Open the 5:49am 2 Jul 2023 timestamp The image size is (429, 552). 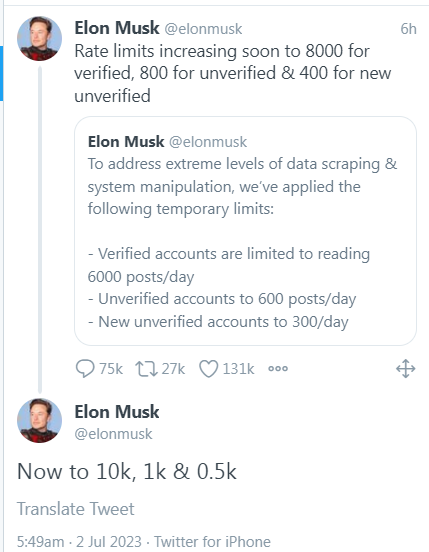(x=79, y=541)
